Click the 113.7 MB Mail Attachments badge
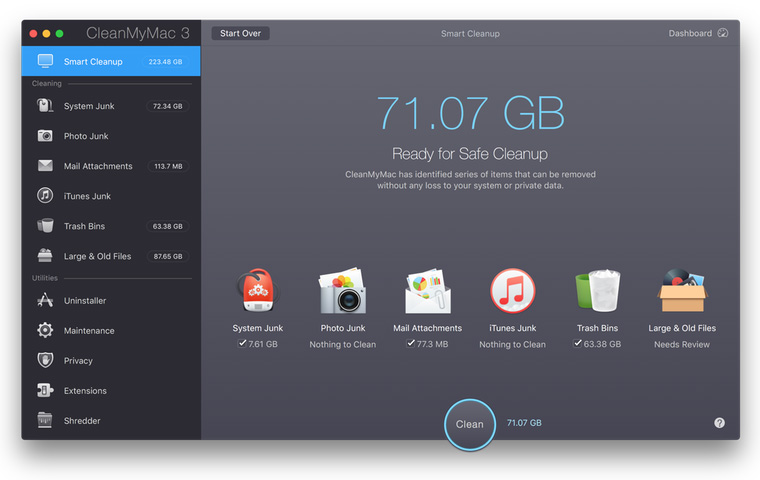This screenshot has width=760, height=480. pos(168,166)
